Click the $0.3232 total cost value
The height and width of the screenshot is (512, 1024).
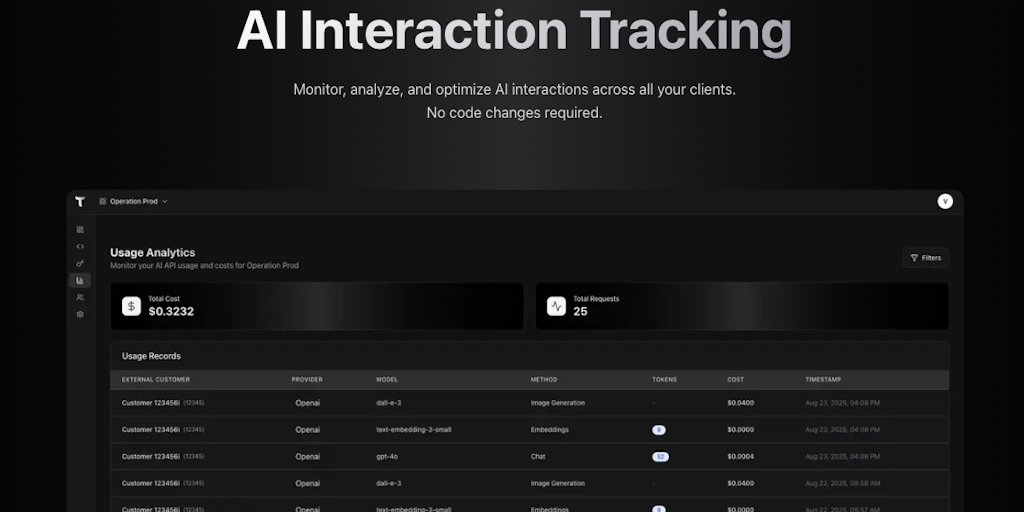171,312
